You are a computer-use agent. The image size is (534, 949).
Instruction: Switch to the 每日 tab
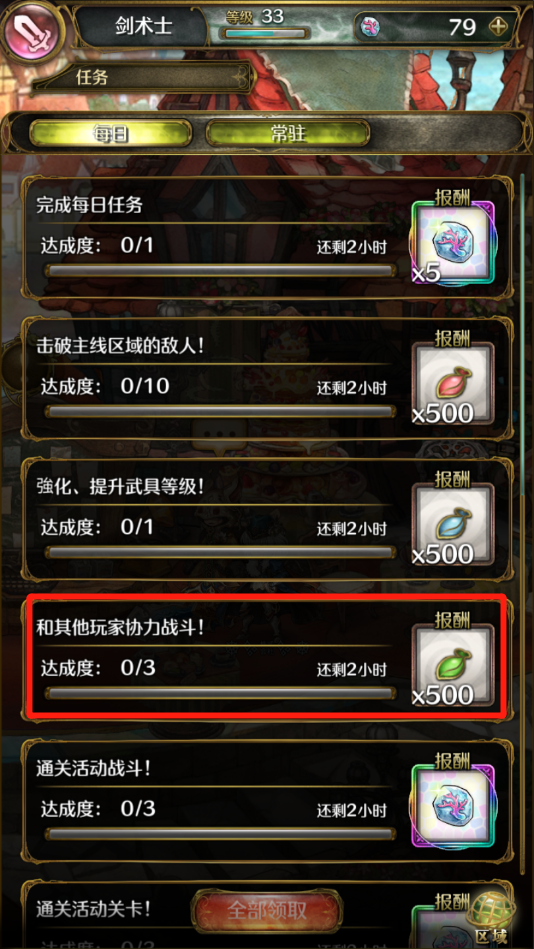pos(110,134)
